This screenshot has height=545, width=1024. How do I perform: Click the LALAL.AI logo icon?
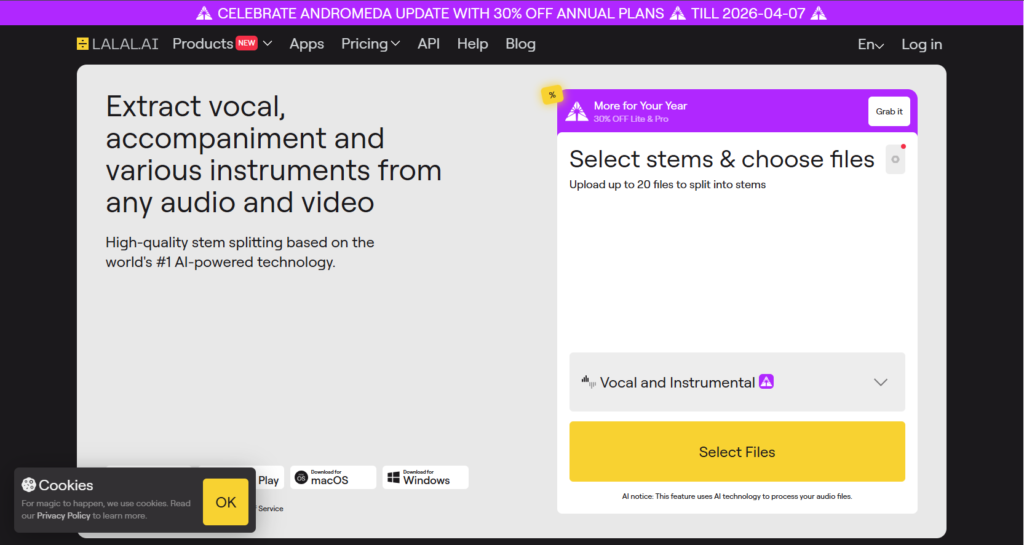click(x=82, y=44)
